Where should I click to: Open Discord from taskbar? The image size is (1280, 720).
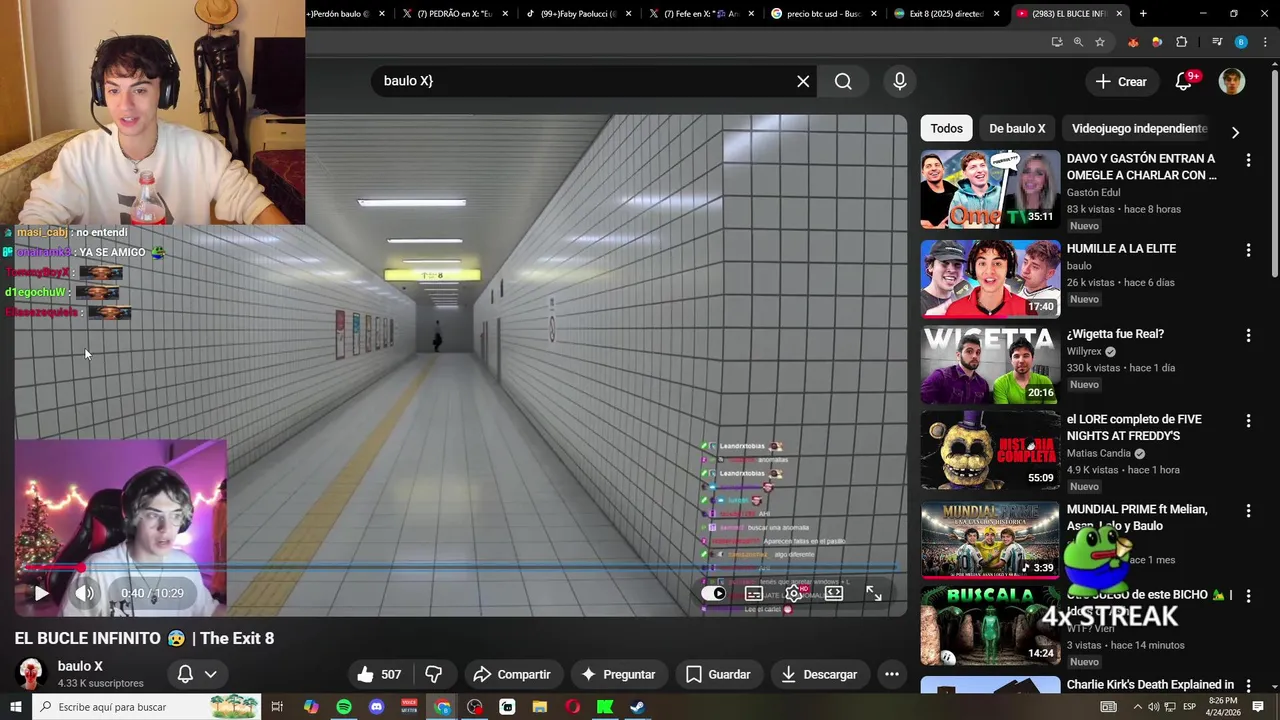point(376,707)
